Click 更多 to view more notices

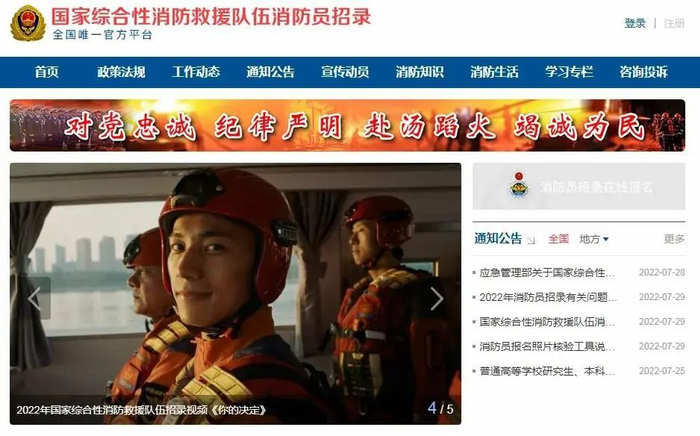click(x=674, y=239)
